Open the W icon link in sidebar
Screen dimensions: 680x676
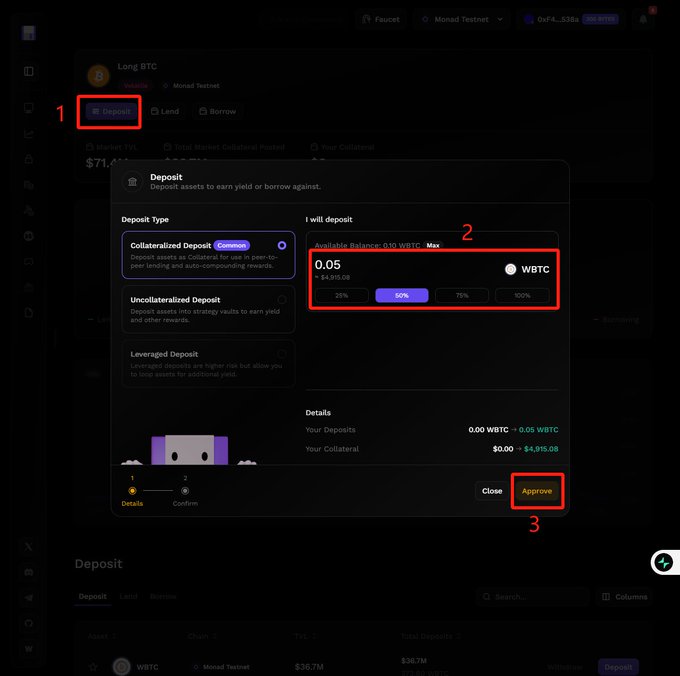coord(29,649)
